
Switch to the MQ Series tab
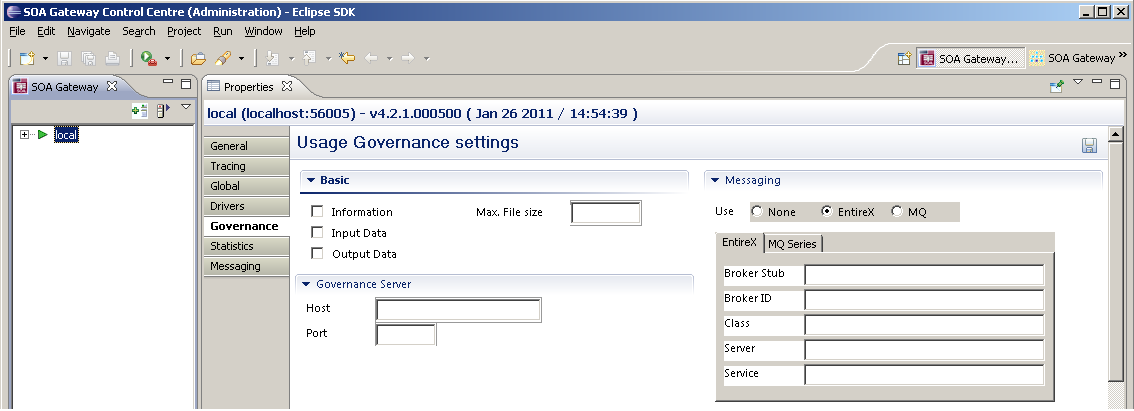coord(793,244)
